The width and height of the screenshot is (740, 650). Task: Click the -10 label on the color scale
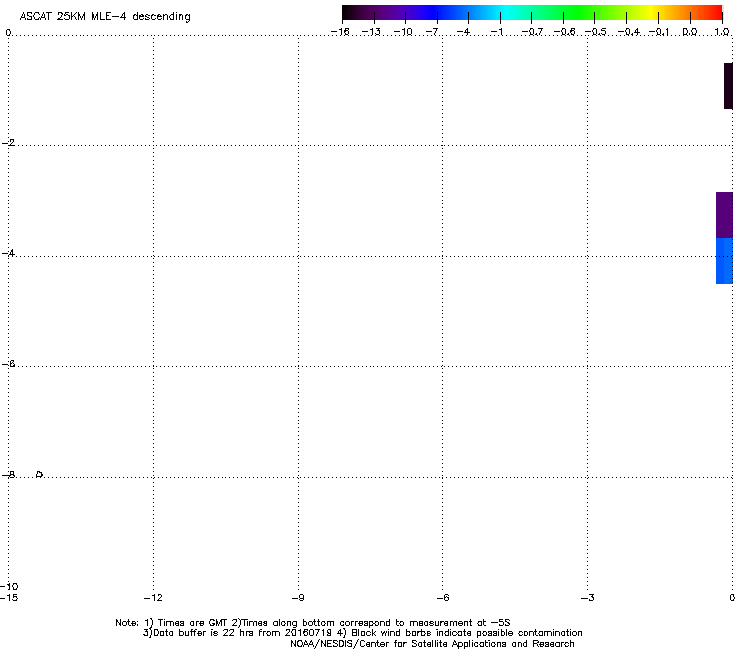(403, 32)
